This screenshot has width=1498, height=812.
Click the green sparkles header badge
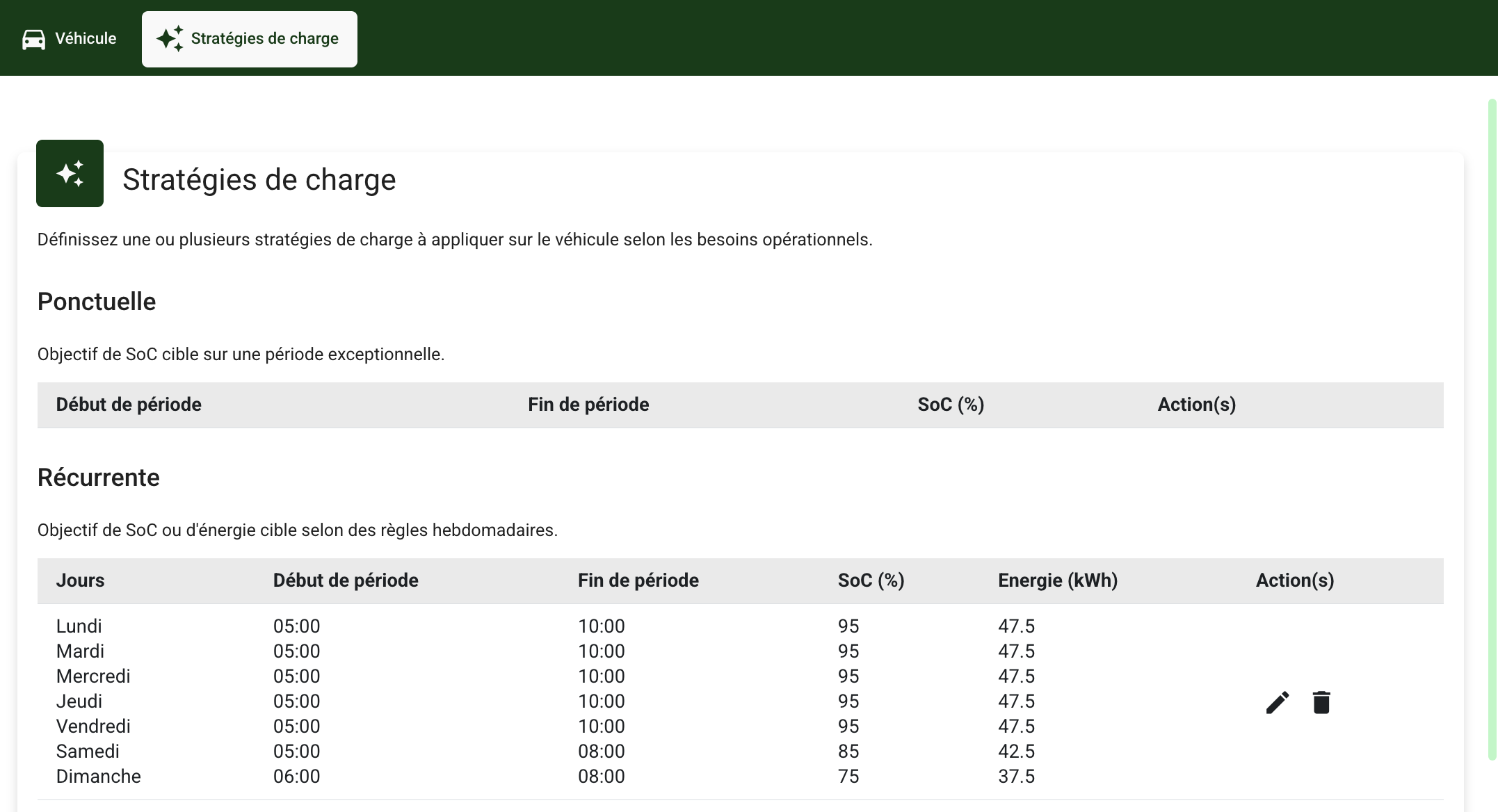coord(70,173)
